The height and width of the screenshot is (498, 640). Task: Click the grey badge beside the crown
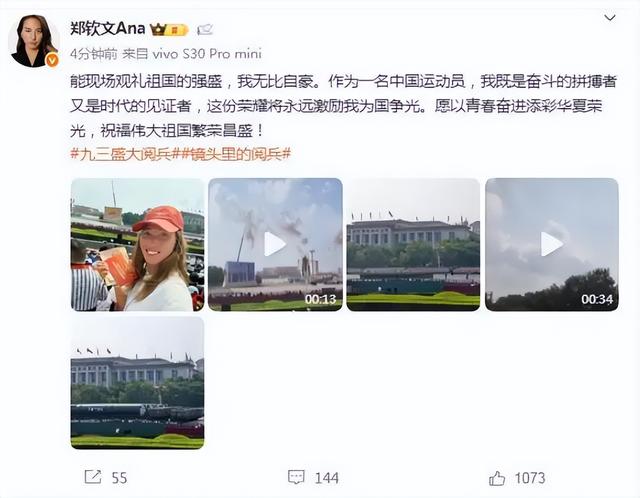[x=205, y=29]
